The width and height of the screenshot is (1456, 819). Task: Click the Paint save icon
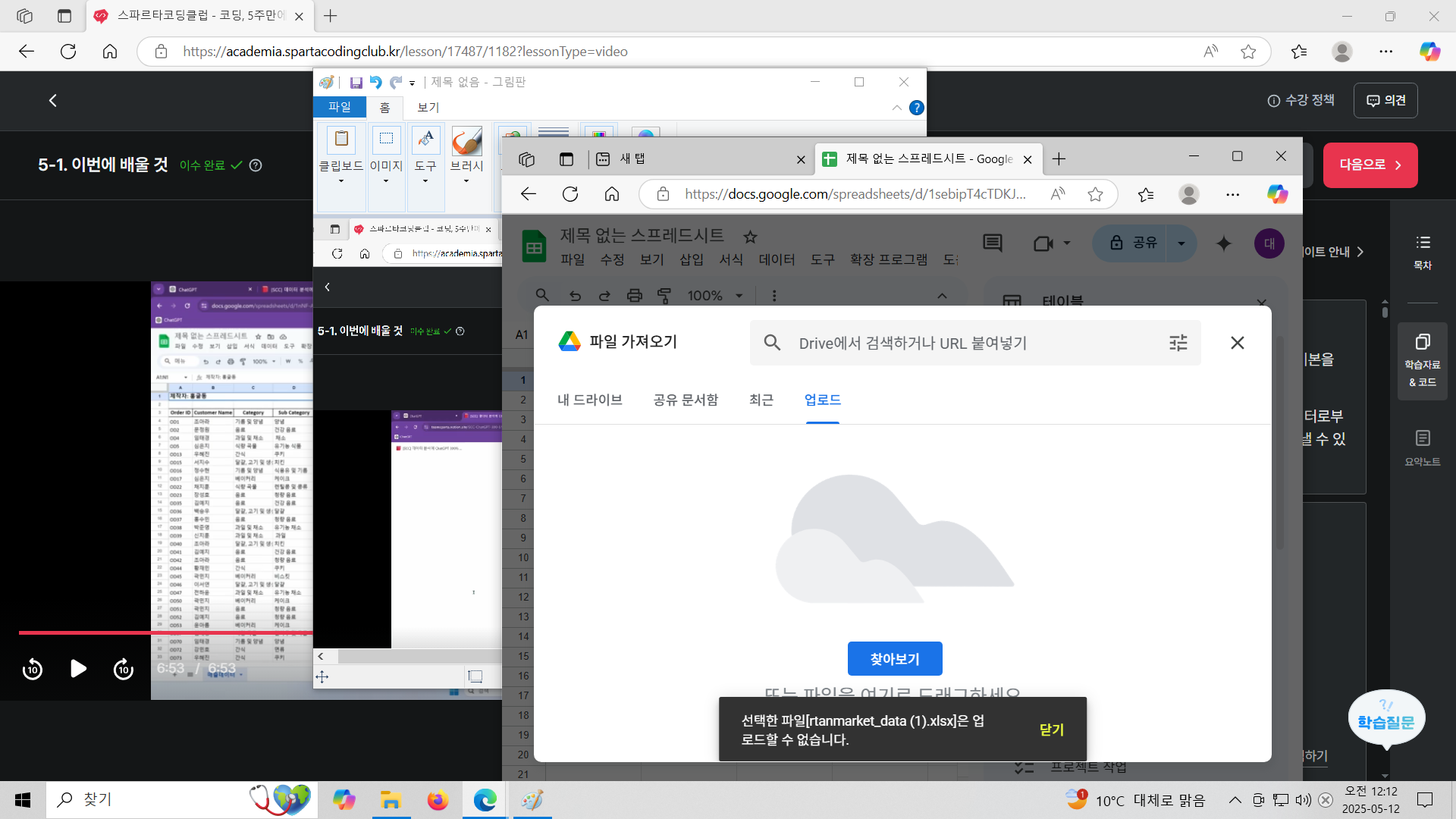[x=356, y=82]
